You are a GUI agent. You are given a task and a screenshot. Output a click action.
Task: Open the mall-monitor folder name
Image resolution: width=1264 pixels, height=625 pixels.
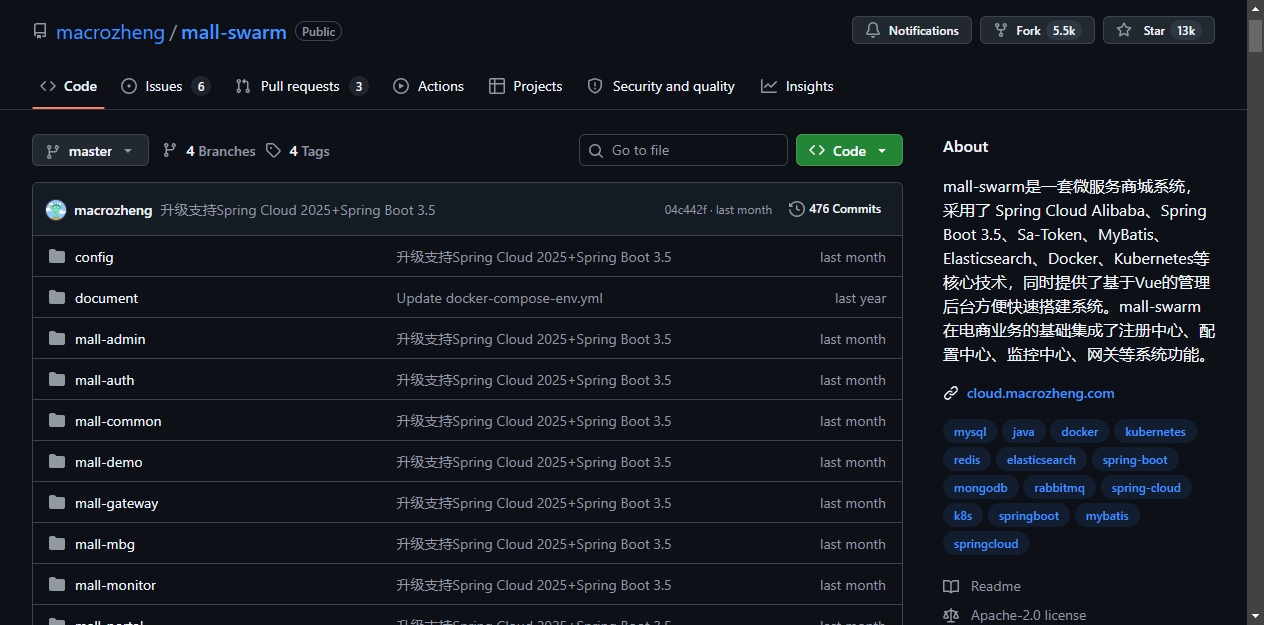pyautogui.click(x=116, y=586)
